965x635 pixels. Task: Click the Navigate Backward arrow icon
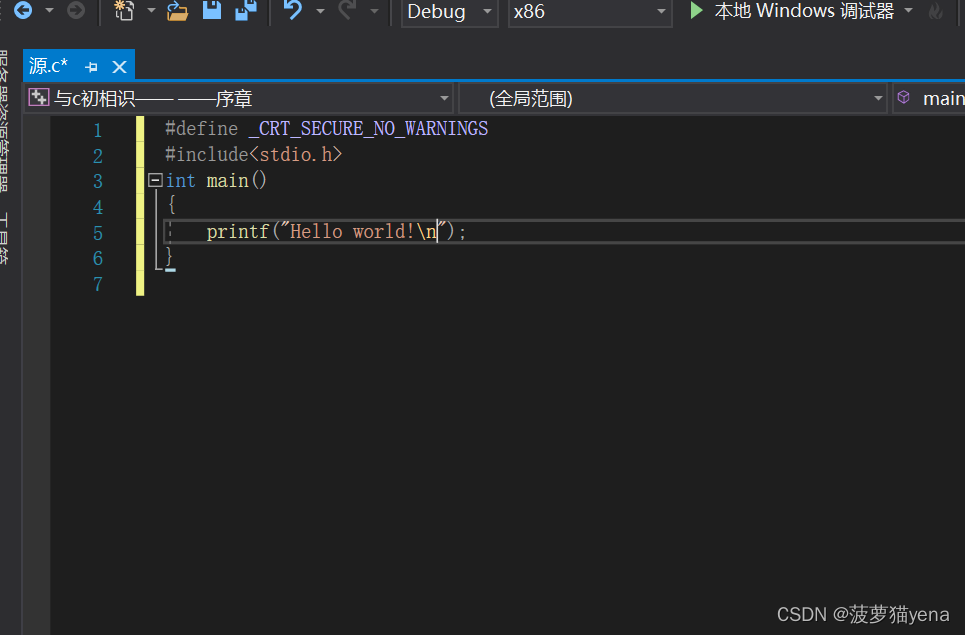pyautogui.click(x=23, y=10)
